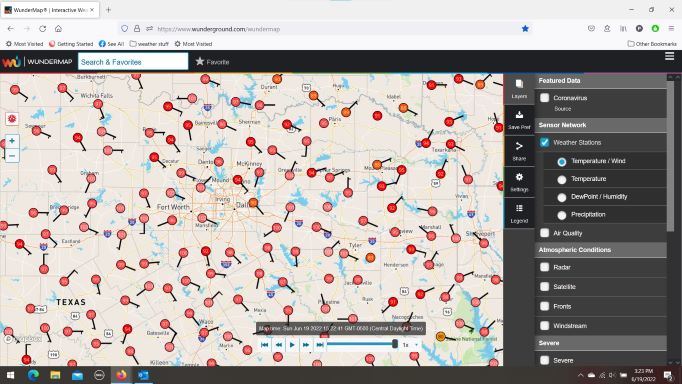682x384 pixels.
Task: Open the Most Visited bookmark
Action: click(24, 44)
